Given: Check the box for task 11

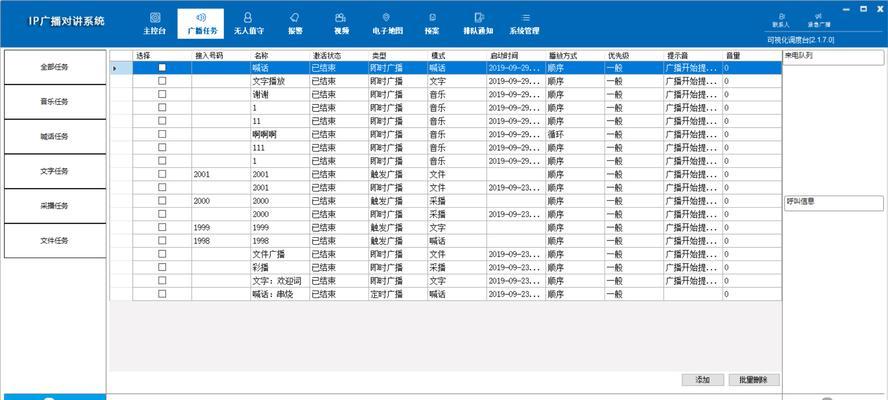Looking at the screenshot, I should click(x=163, y=120).
